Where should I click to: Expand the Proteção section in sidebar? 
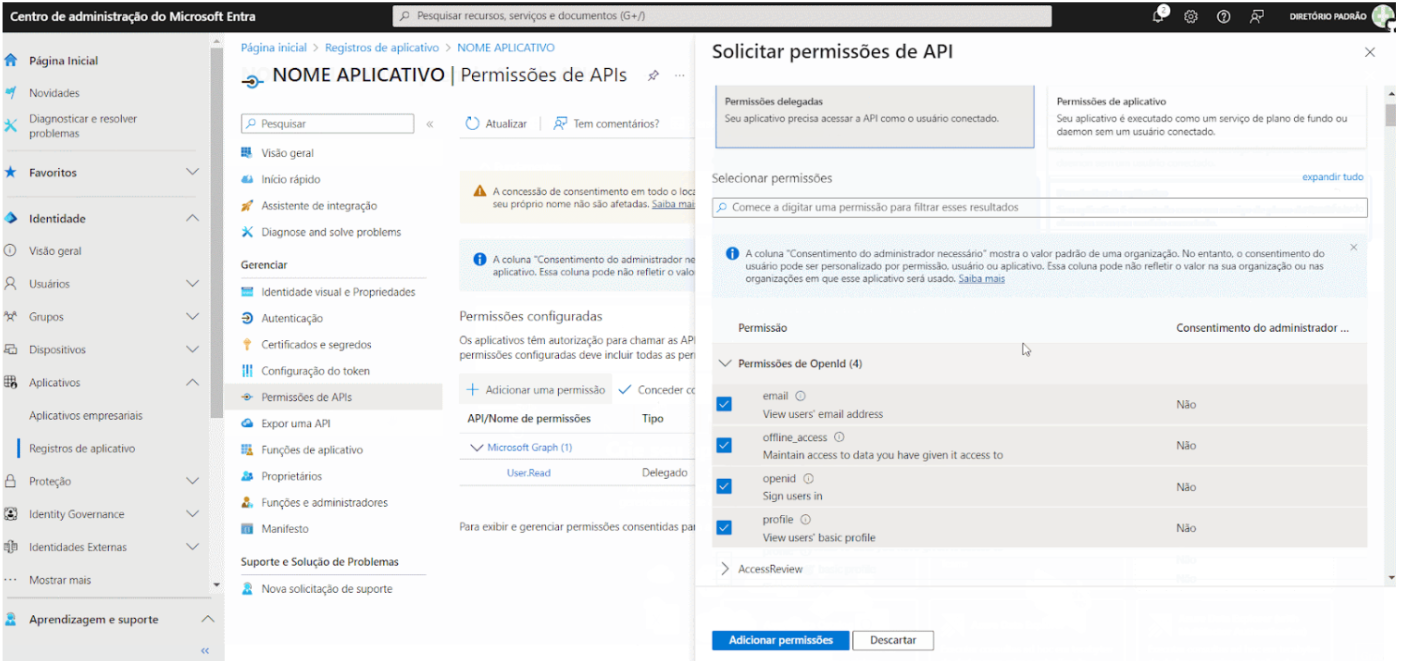tap(193, 481)
